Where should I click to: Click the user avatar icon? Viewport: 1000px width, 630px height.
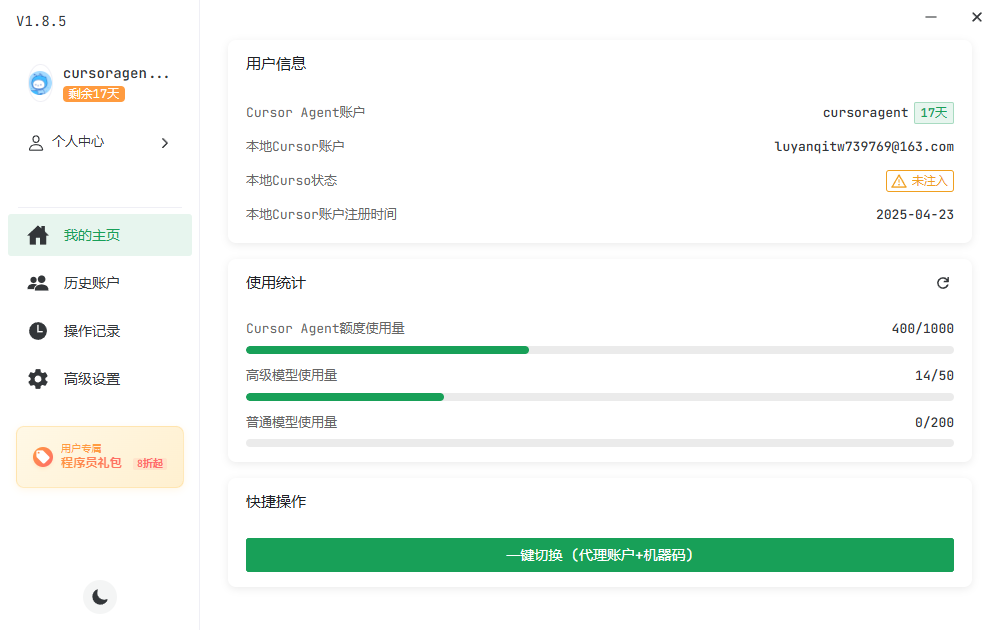40,83
